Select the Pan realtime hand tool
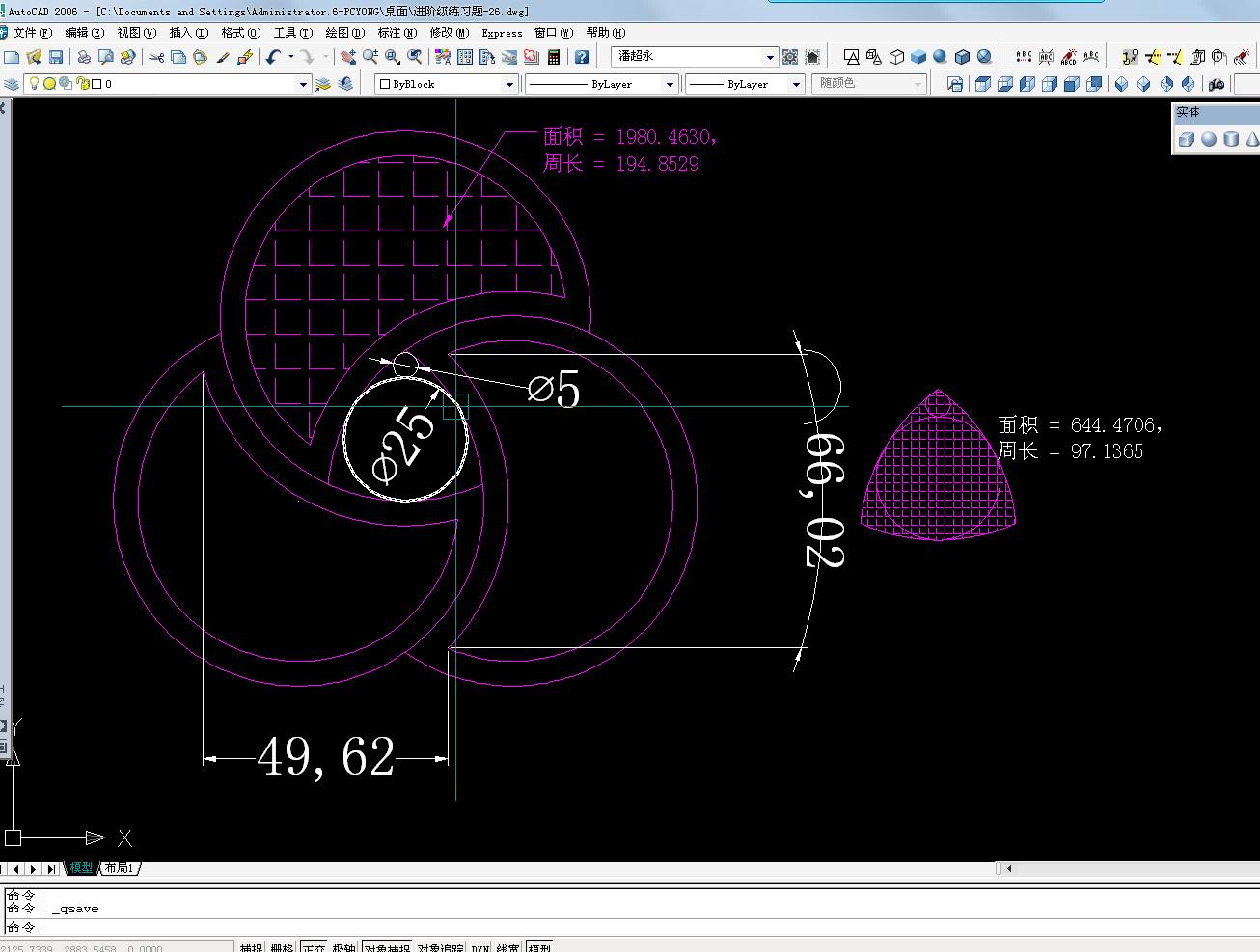 tap(348, 58)
